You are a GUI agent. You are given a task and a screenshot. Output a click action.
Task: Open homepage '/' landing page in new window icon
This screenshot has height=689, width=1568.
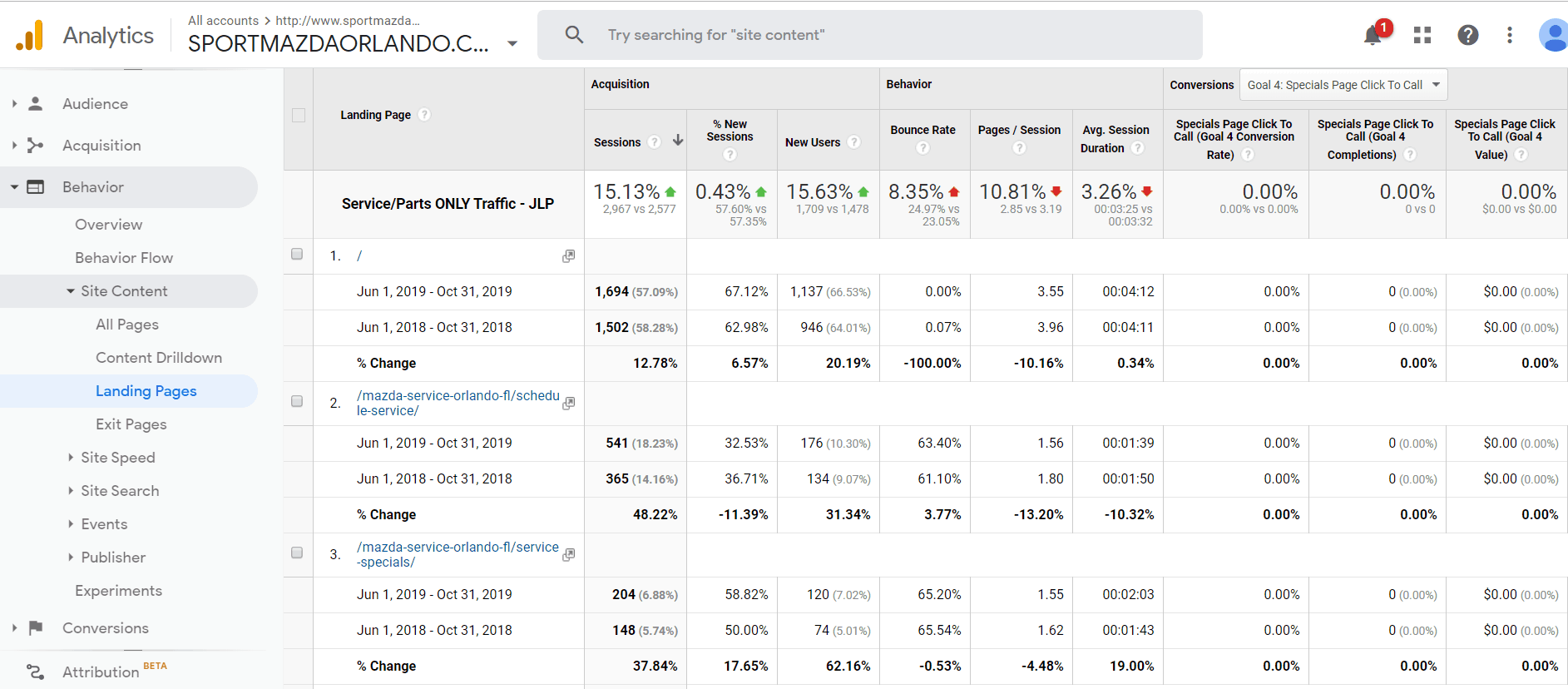(569, 256)
